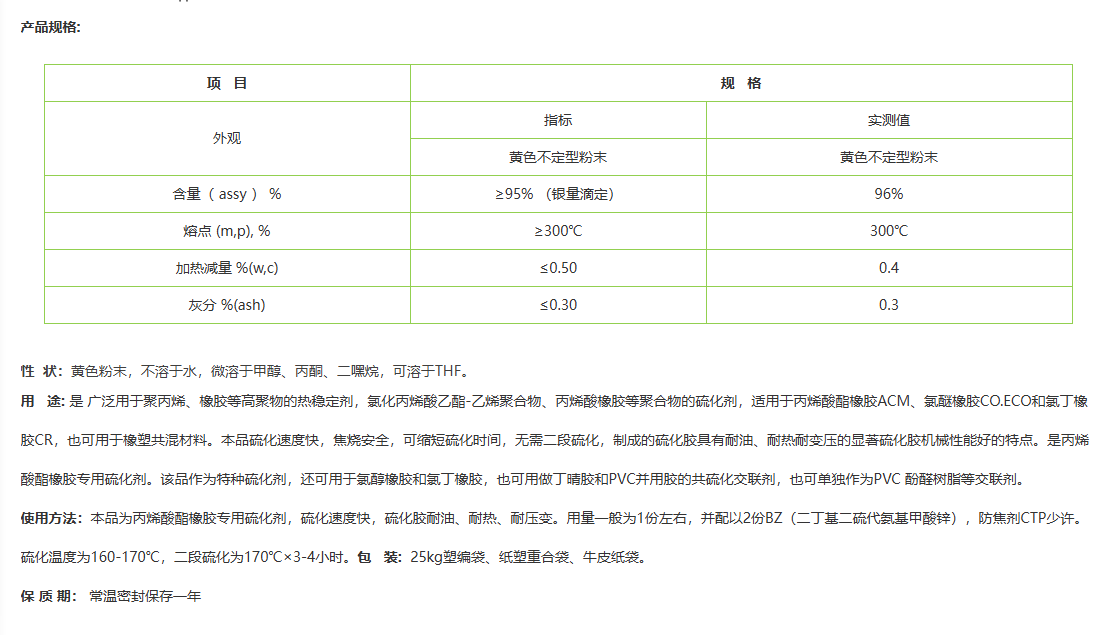
Task: Click the text 黄色粉末，不溶于水
Action: tap(134, 371)
